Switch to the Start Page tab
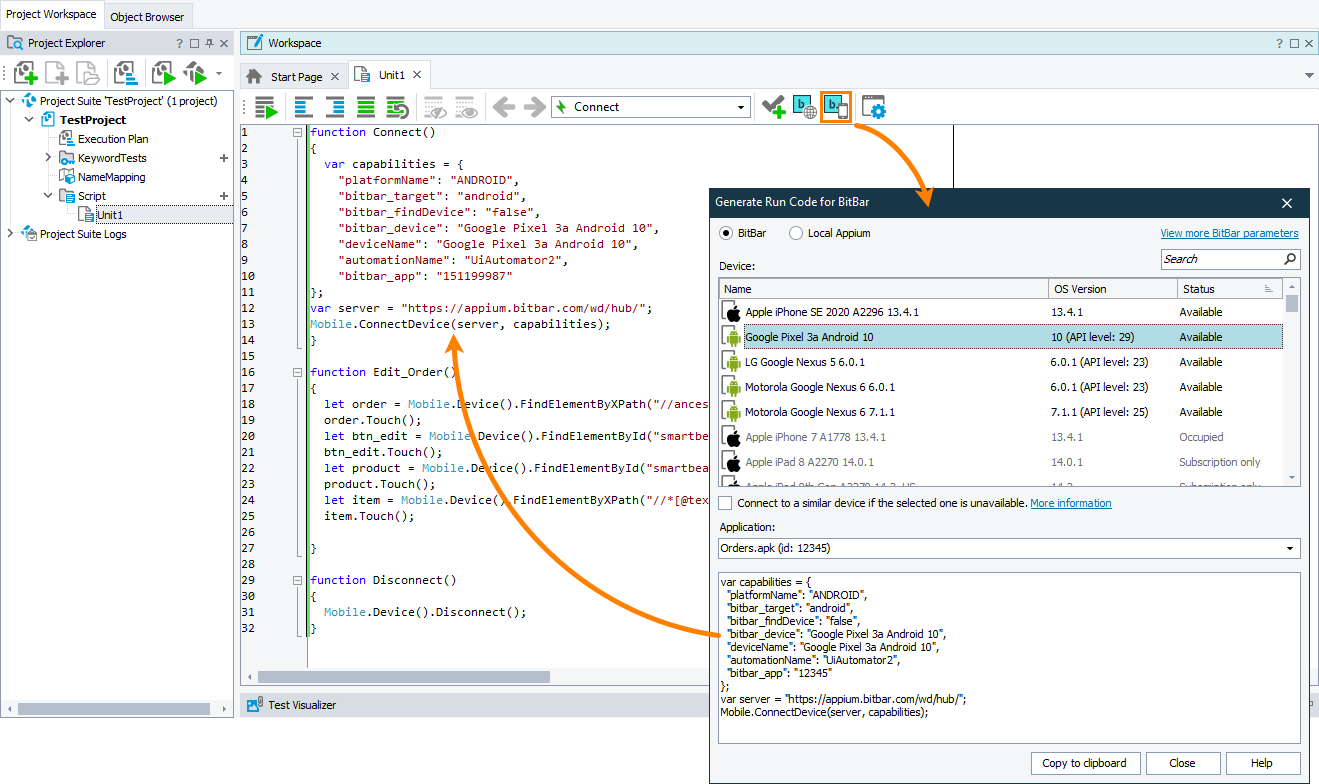This screenshot has height=784, width=1319. tap(296, 76)
